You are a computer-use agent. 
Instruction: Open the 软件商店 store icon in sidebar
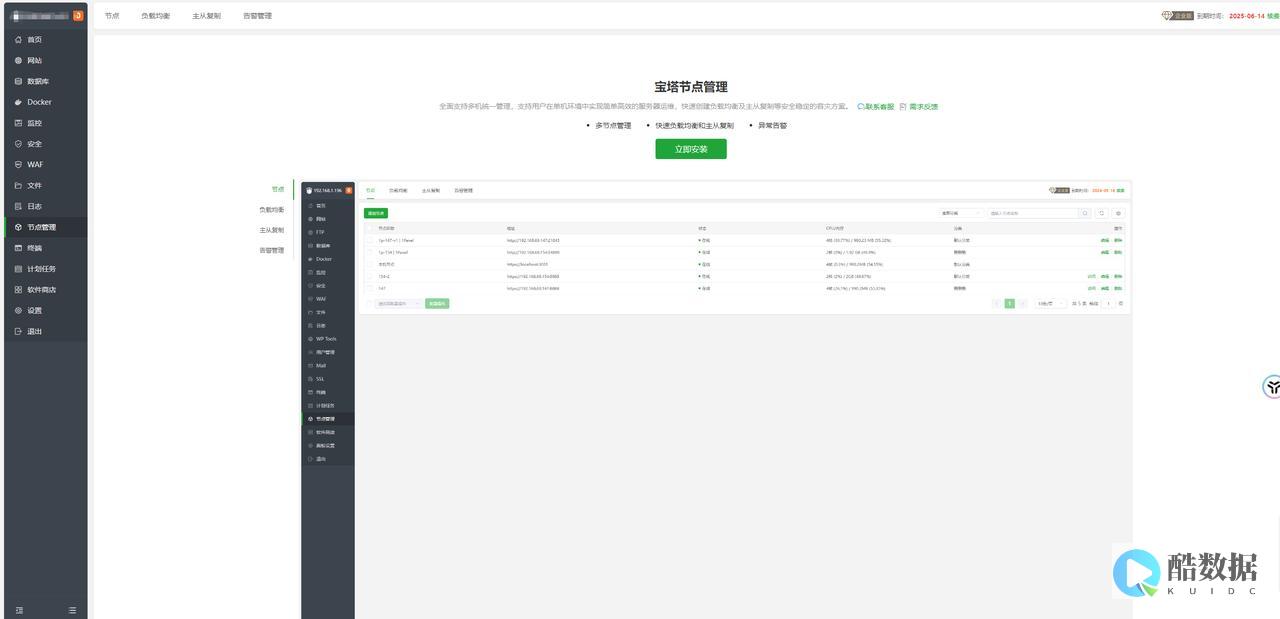[x=18, y=290]
